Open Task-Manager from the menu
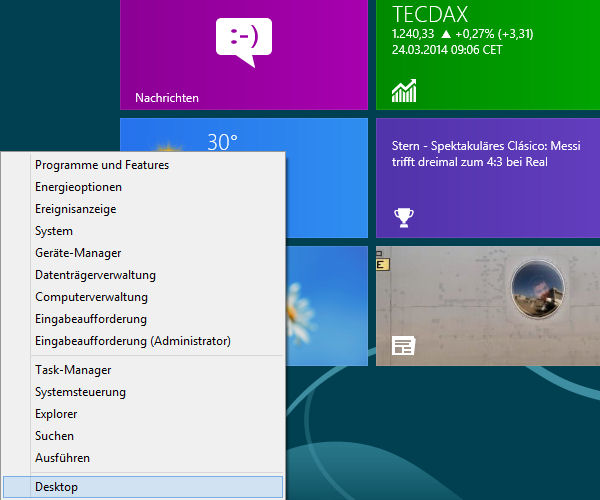 pyautogui.click(x=73, y=370)
